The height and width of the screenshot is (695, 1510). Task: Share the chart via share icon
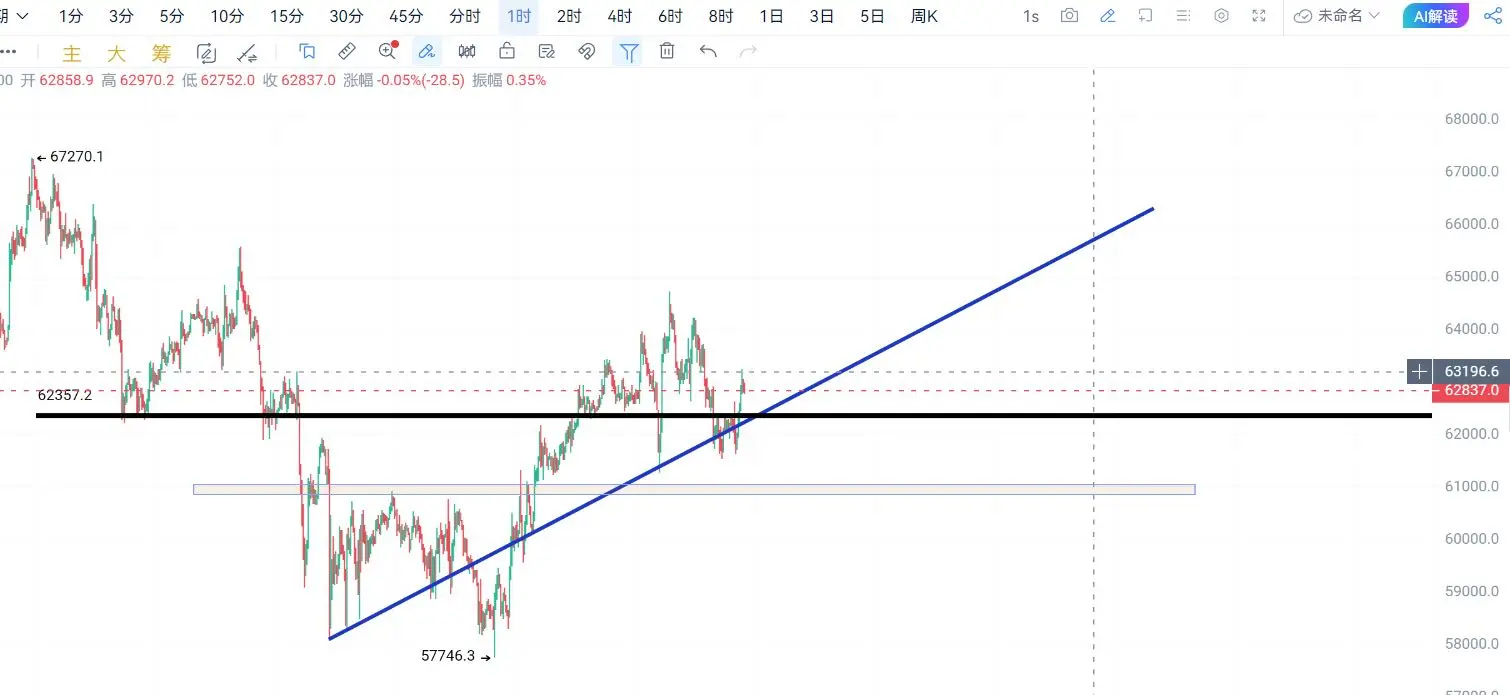click(x=1492, y=16)
